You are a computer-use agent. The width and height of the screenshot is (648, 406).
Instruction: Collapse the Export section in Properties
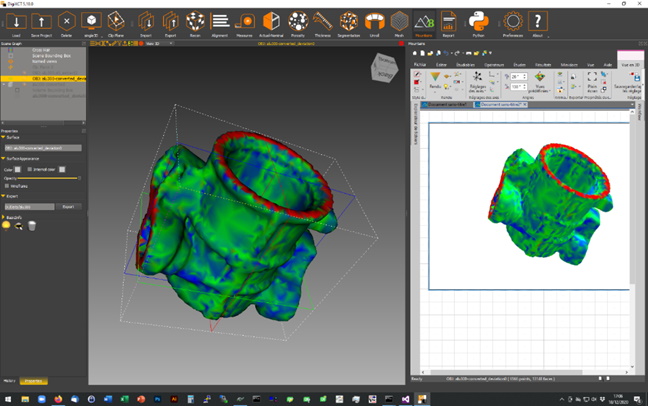[3, 196]
